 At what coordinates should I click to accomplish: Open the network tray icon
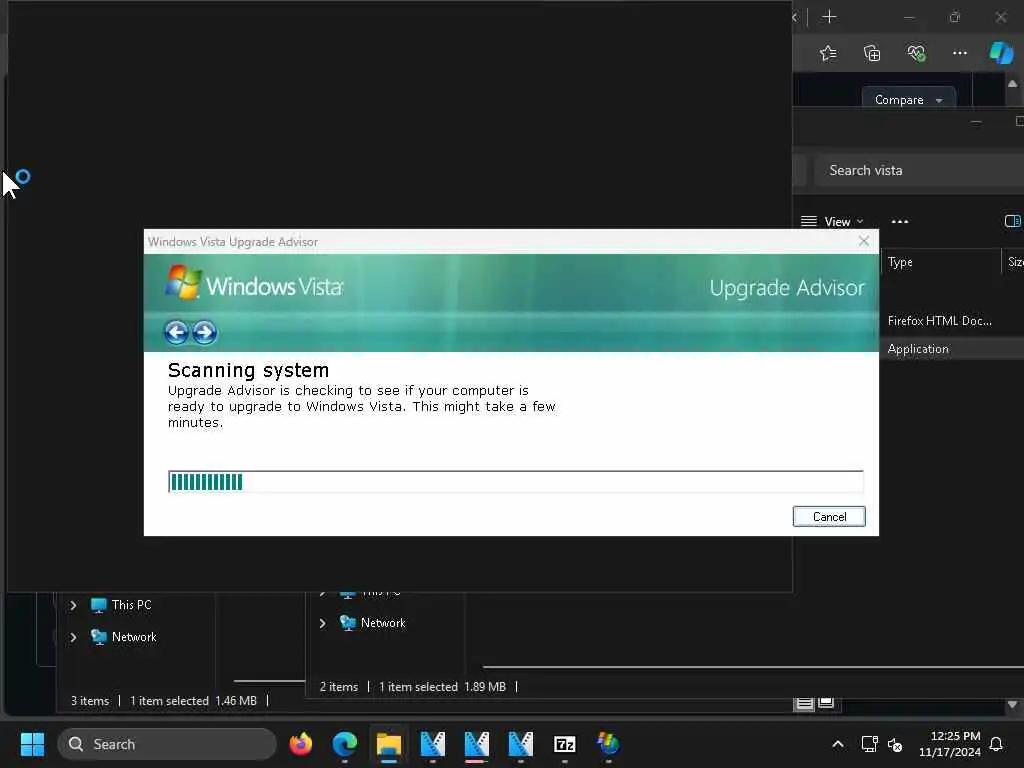(x=869, y=744)
